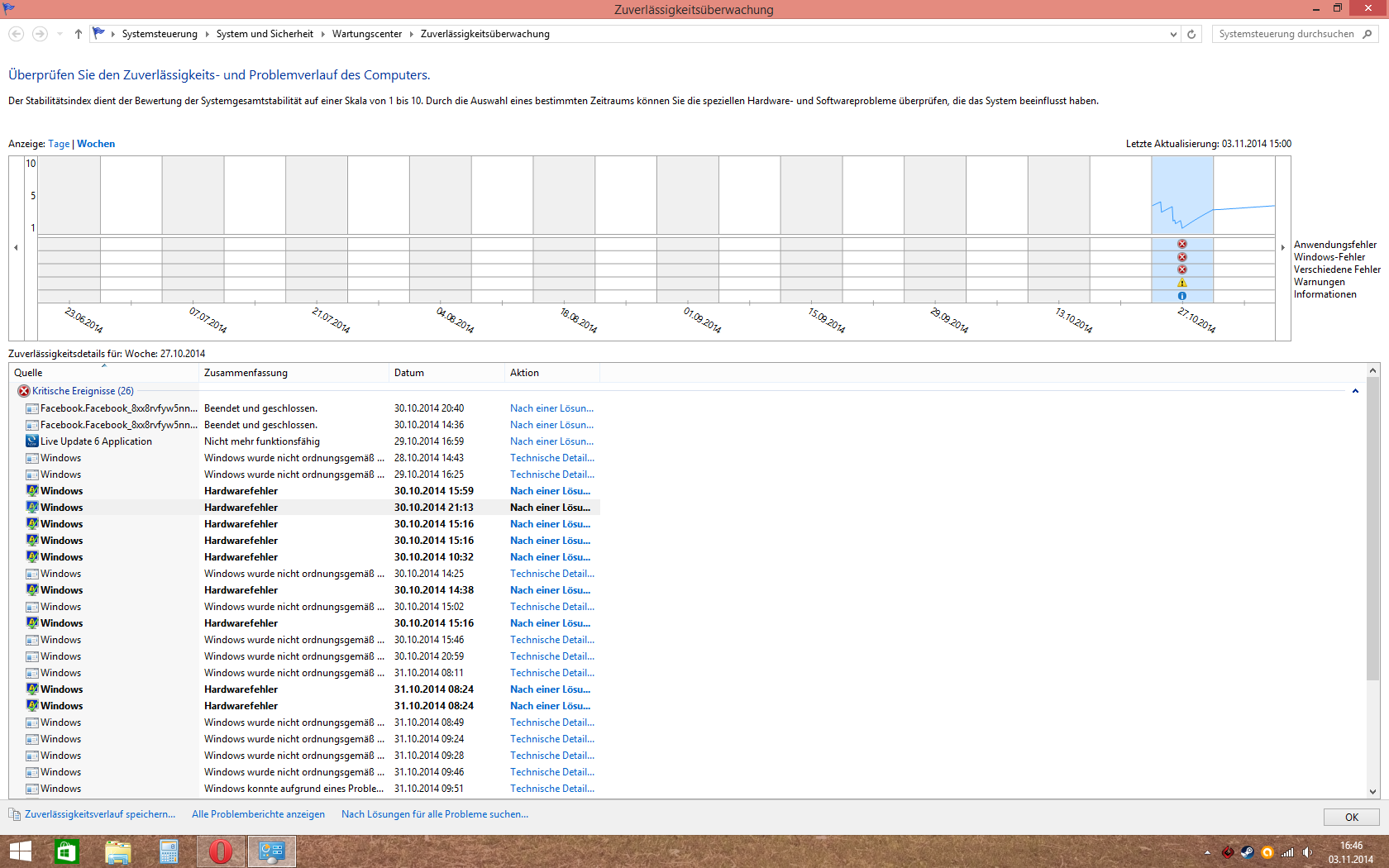The width and height of the screenshot is (1389, 868).
Task: Click the flag icon in the address bar
Action: [99, 33]
